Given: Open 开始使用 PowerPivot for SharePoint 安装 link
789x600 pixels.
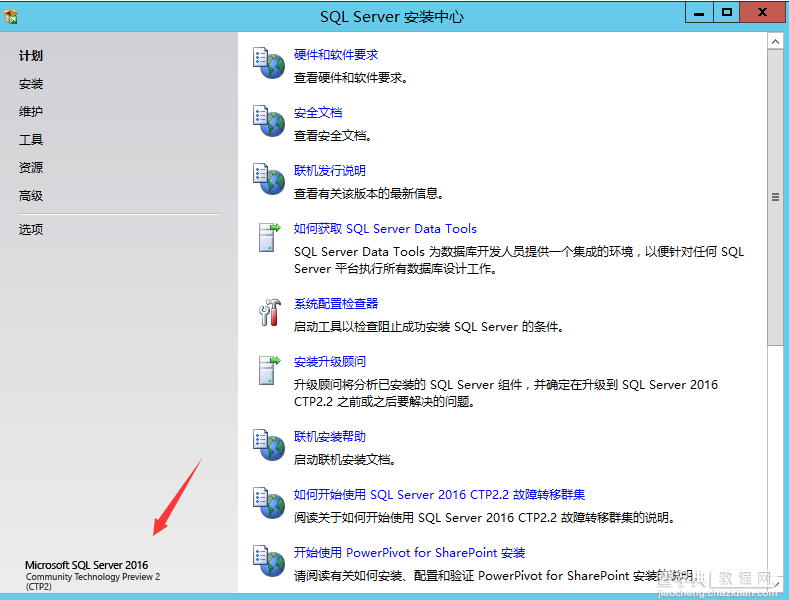Looking at the screenshot, I should 409,552.
